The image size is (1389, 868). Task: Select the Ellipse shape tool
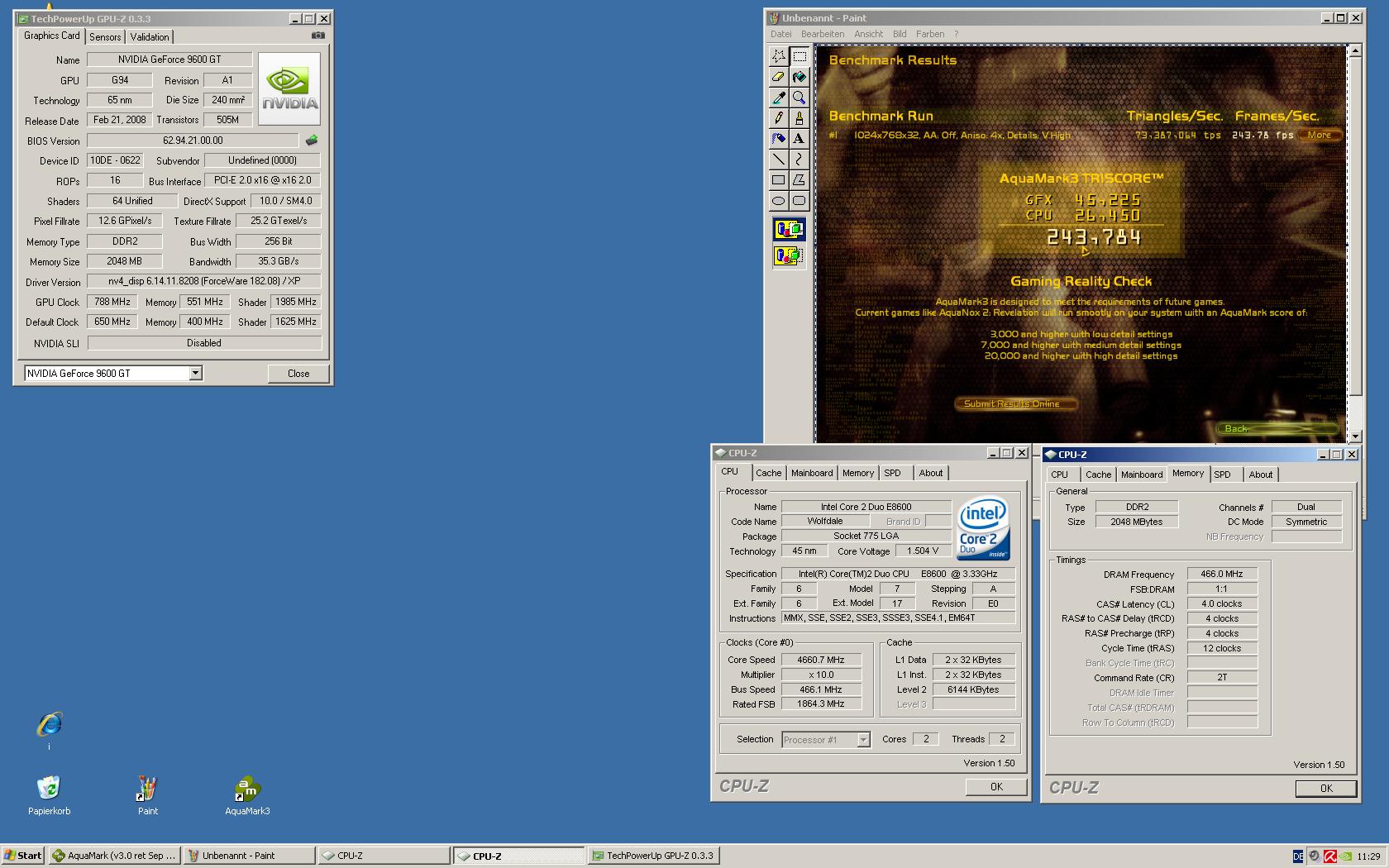tap(779, 201)
